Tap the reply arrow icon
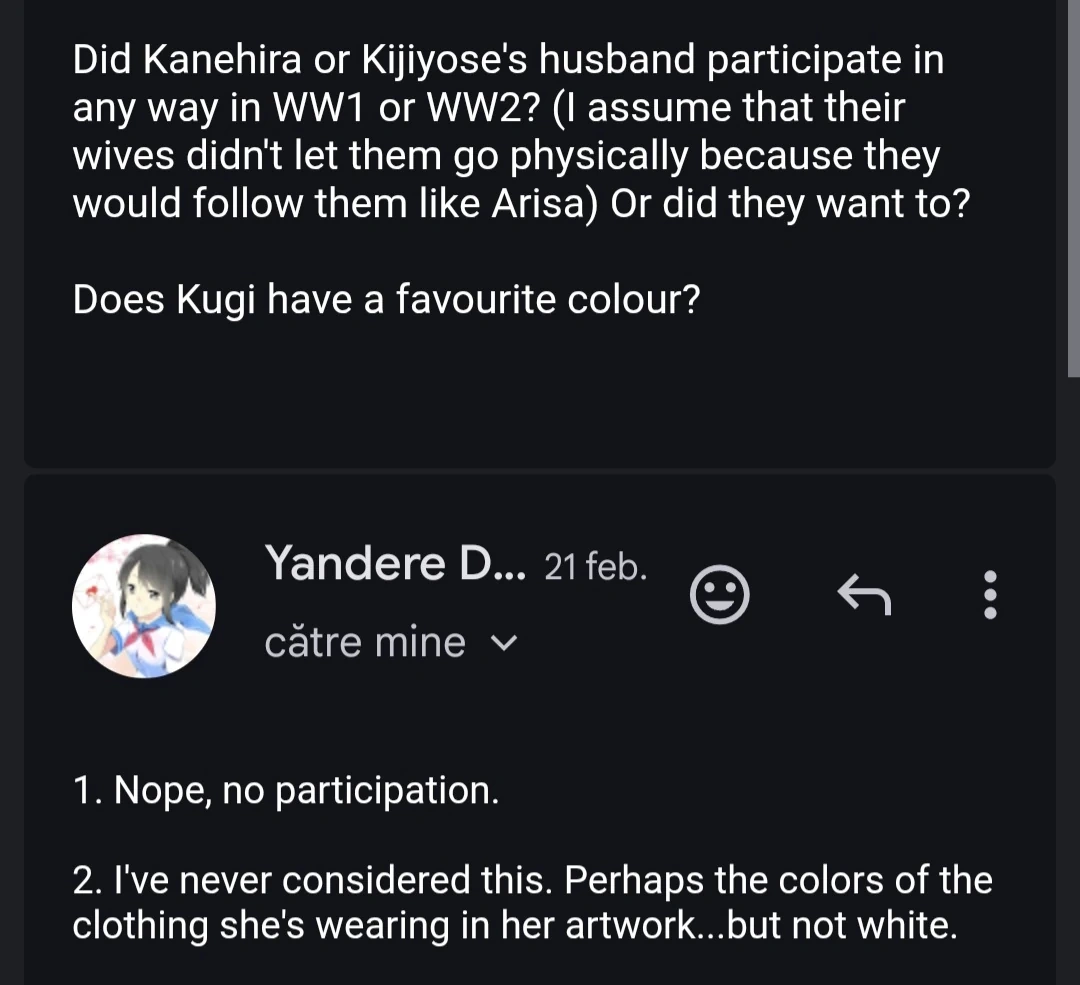 tap(863, 597)
